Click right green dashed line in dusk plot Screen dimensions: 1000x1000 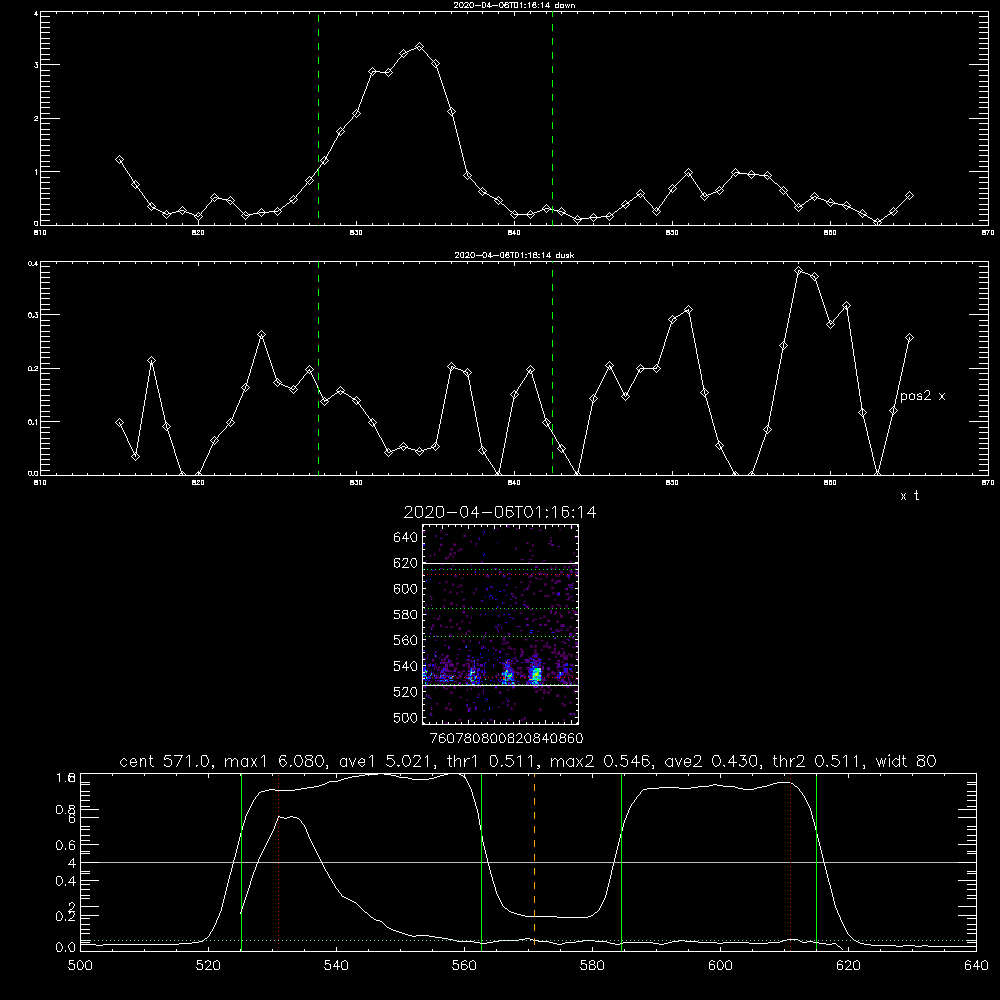(x=552, y=368)
